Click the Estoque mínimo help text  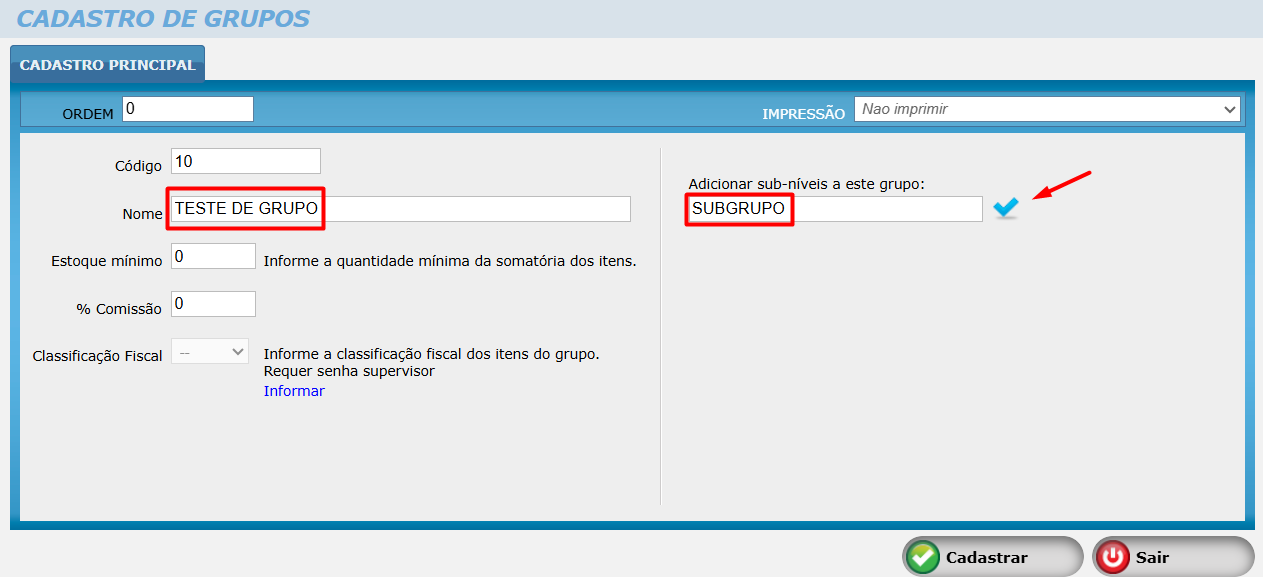click(x=450, y=262)
